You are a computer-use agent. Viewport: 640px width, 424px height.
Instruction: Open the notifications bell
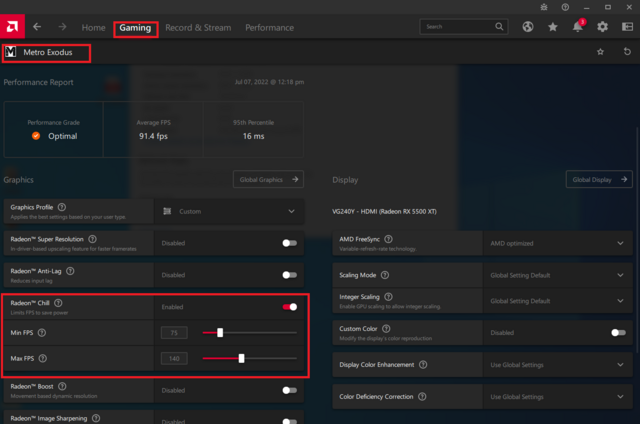pos(578,27)
